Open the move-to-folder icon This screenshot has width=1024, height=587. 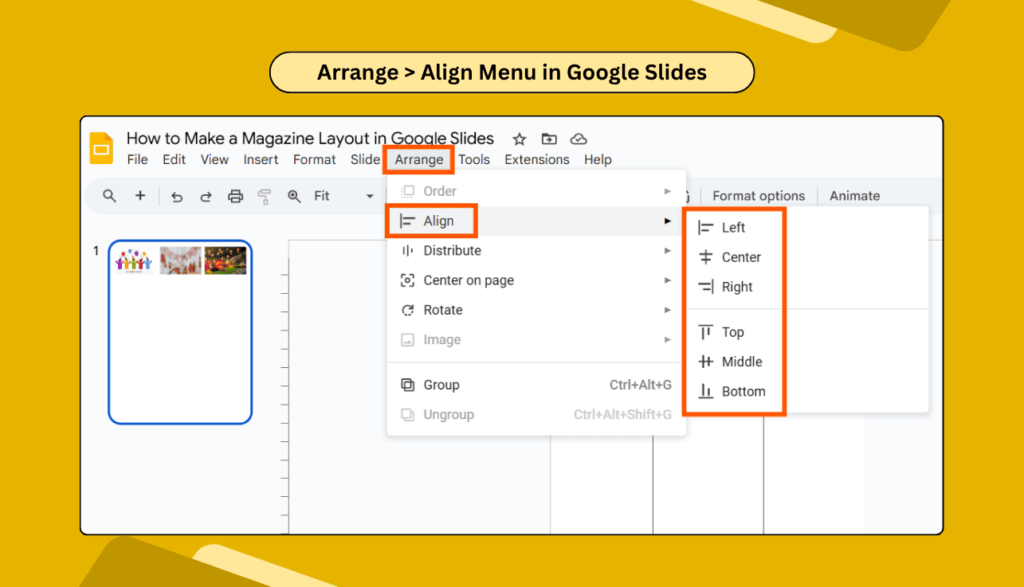point(548,139)
